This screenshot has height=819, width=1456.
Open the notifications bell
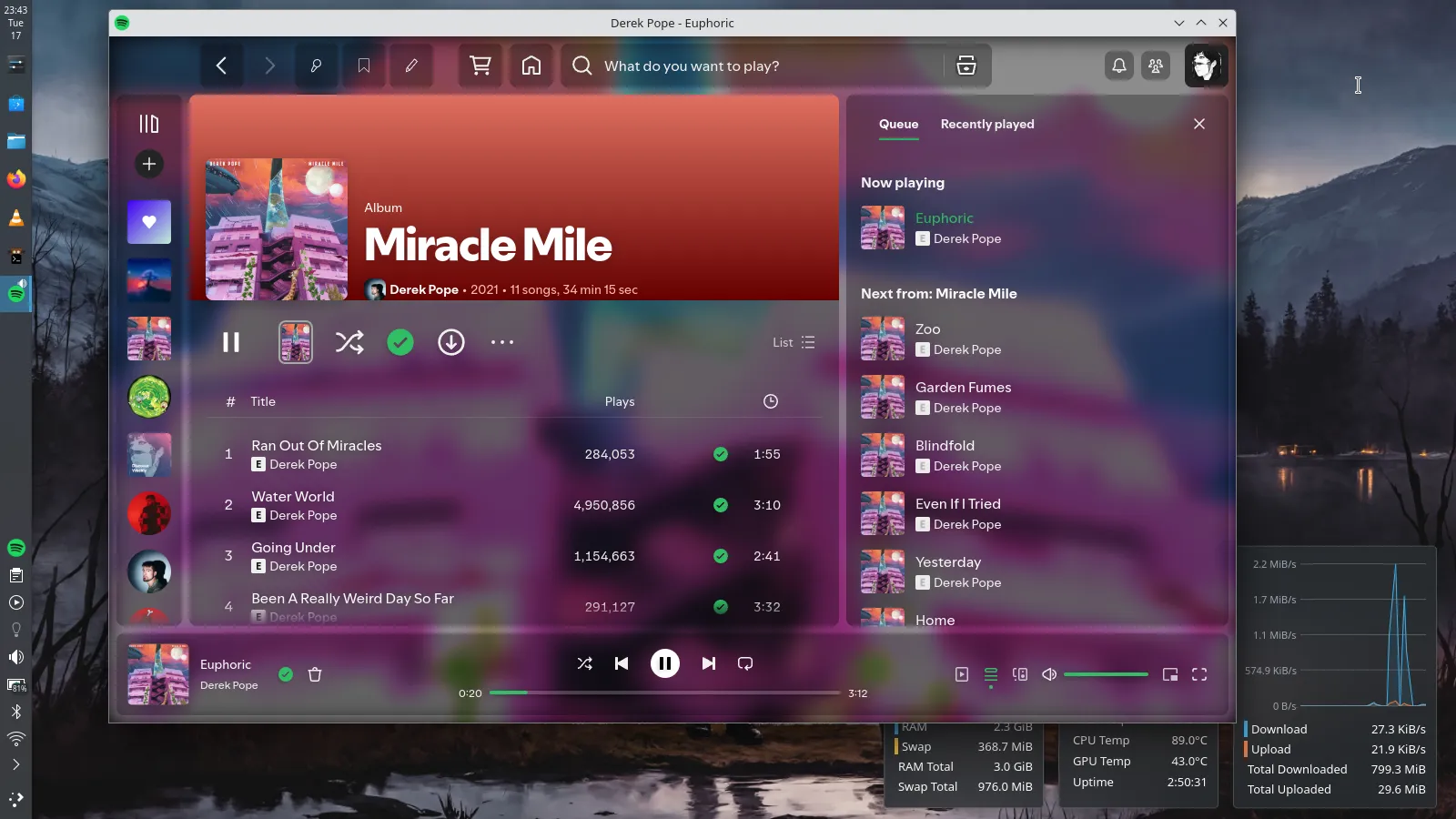(1119, 66)
